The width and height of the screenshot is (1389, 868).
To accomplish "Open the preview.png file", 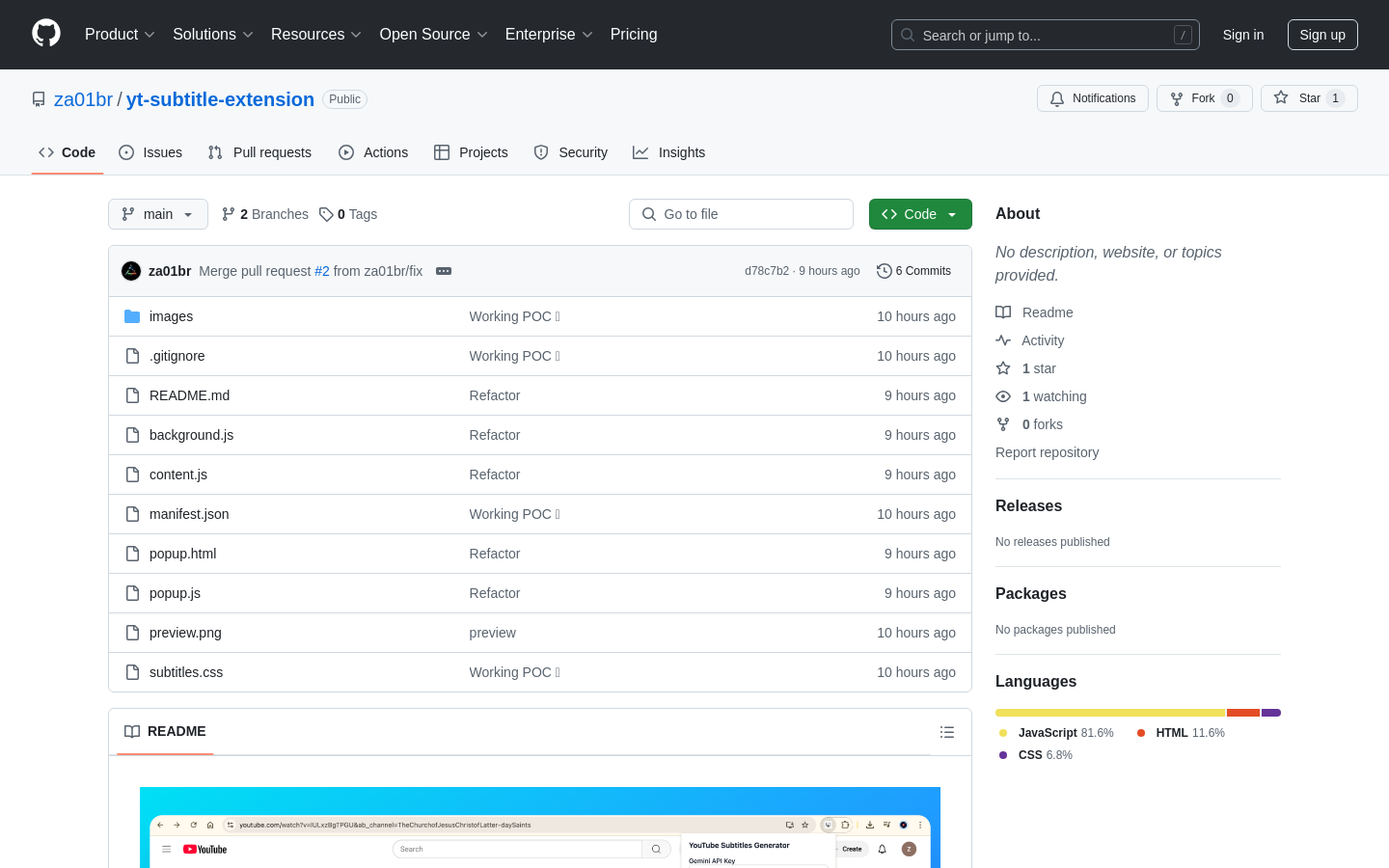I will point(185,633).
